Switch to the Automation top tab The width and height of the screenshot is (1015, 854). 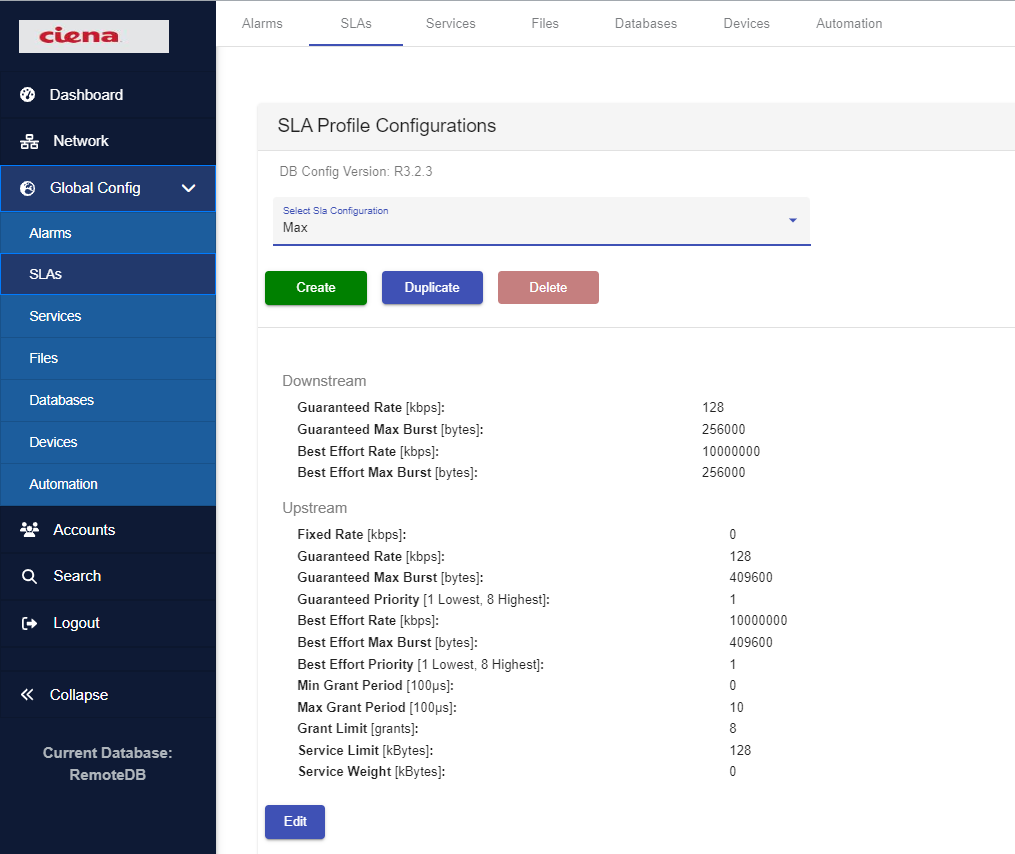tap(849, 23)
